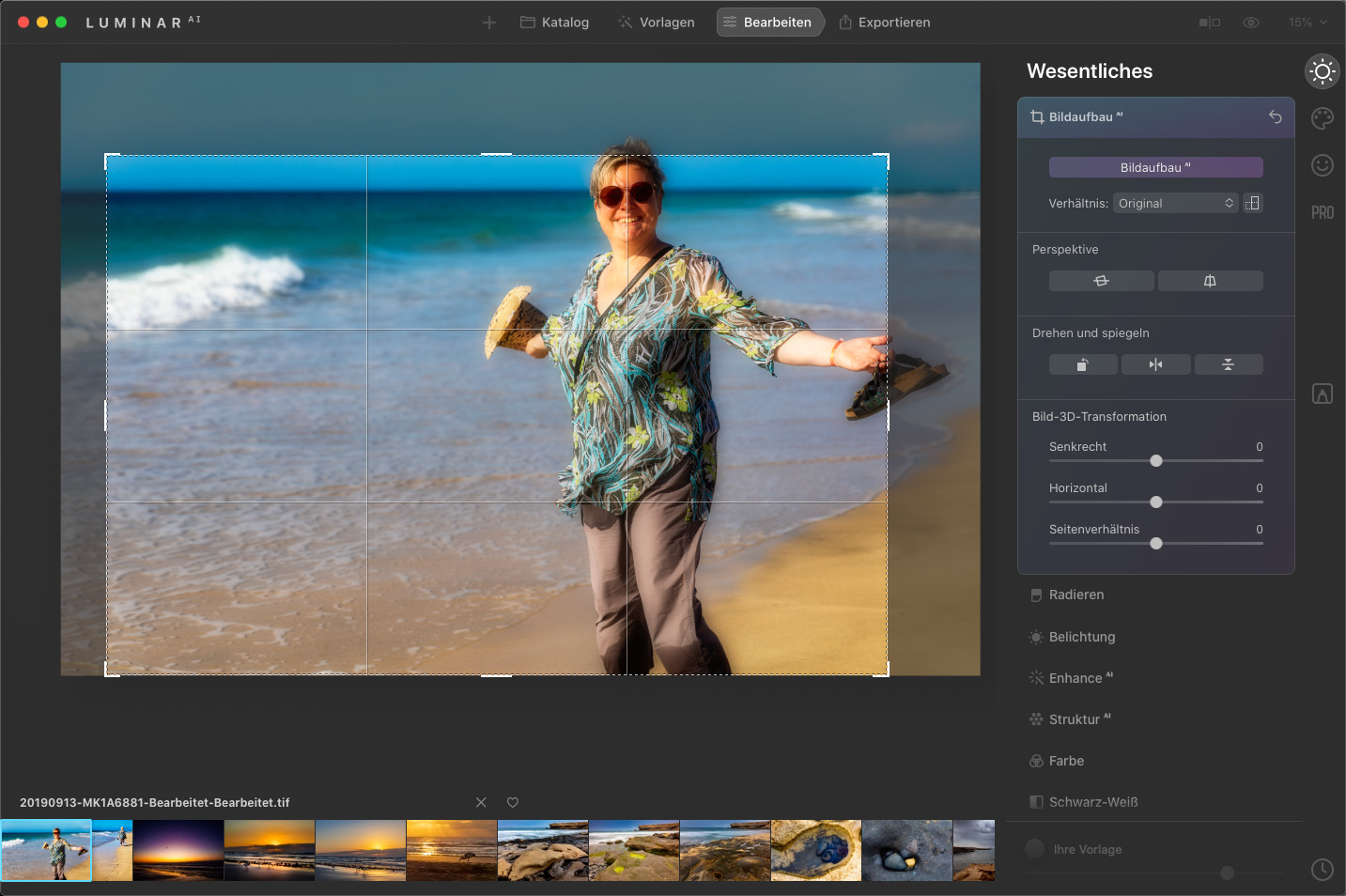Switch to the Katalog tab

click(x=555, y=23)
